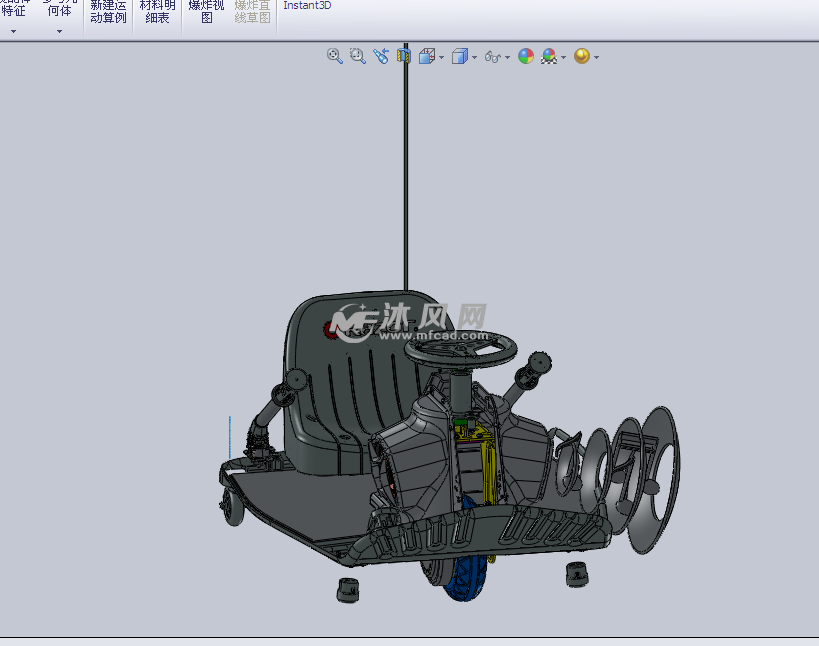
Task: Open dropdown arrow under 装配体特征
Action: [14, 31]
